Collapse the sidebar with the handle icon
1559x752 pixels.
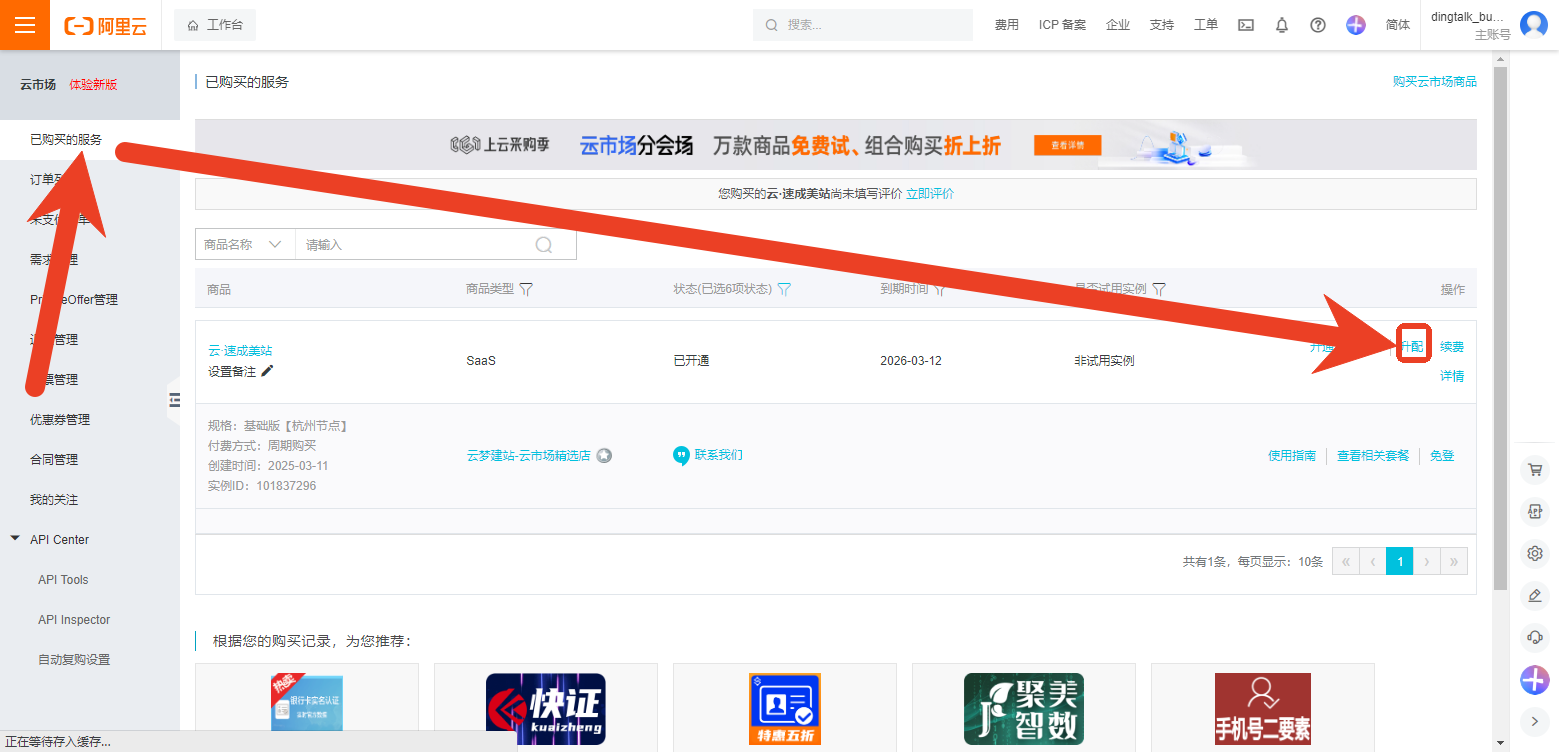pyautogui.click(x=174, y=400)
